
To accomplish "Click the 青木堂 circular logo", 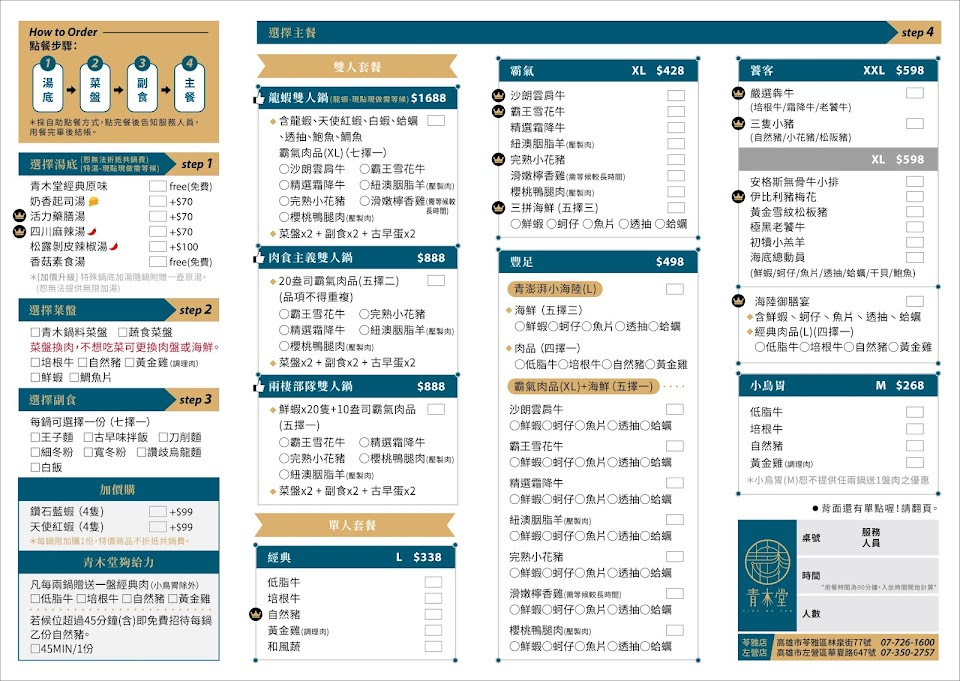I will (x=767, y=563).
